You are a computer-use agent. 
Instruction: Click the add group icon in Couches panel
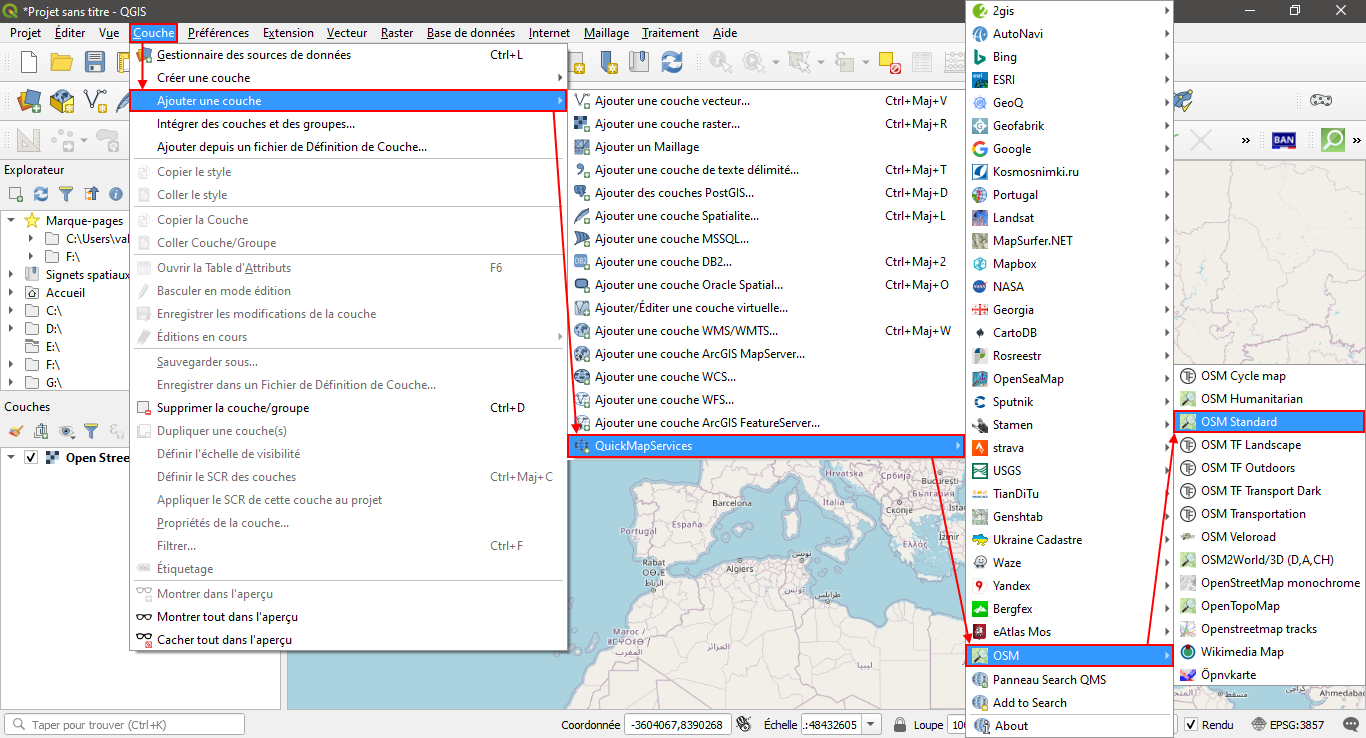click(x=41, y=431)
